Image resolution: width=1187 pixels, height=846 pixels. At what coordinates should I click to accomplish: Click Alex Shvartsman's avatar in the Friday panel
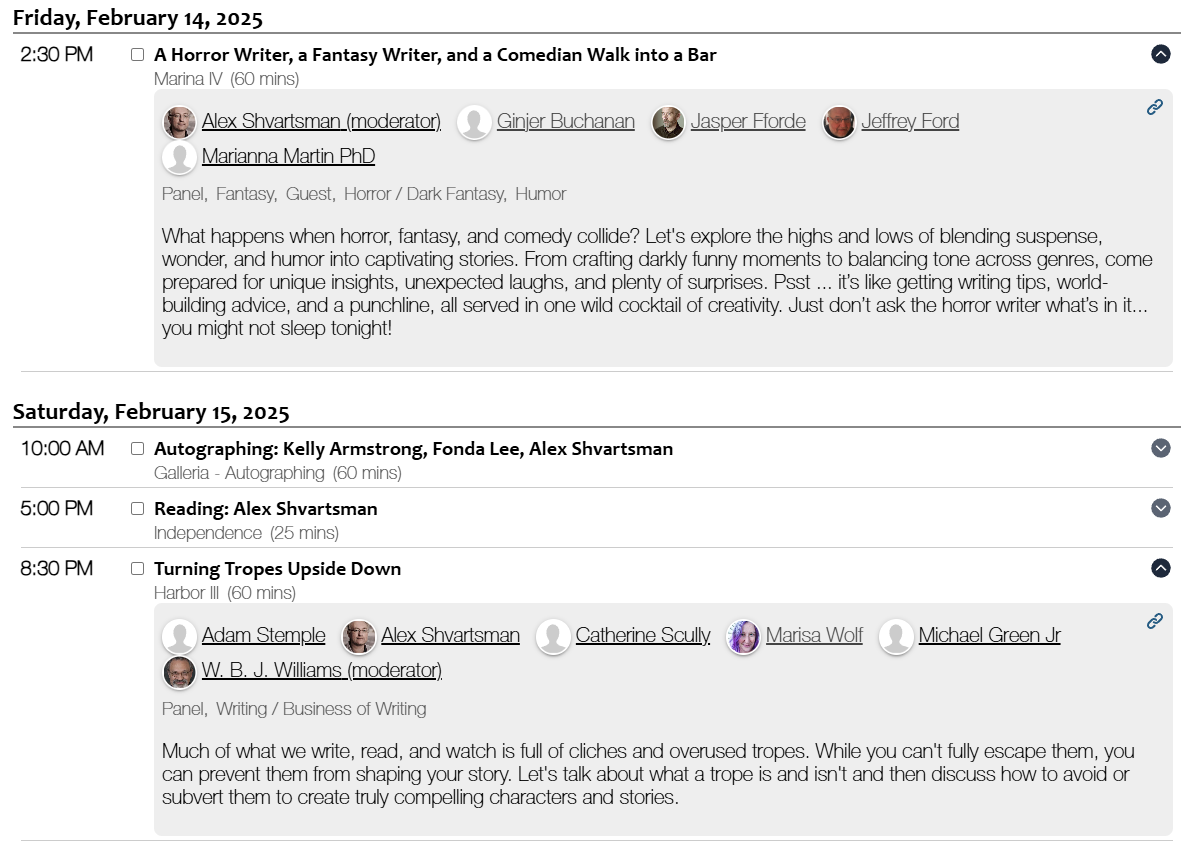(x=180, y=122)
